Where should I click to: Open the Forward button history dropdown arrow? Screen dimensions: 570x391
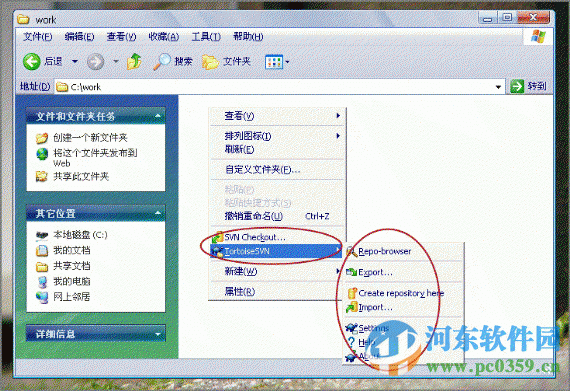(116, 61)
